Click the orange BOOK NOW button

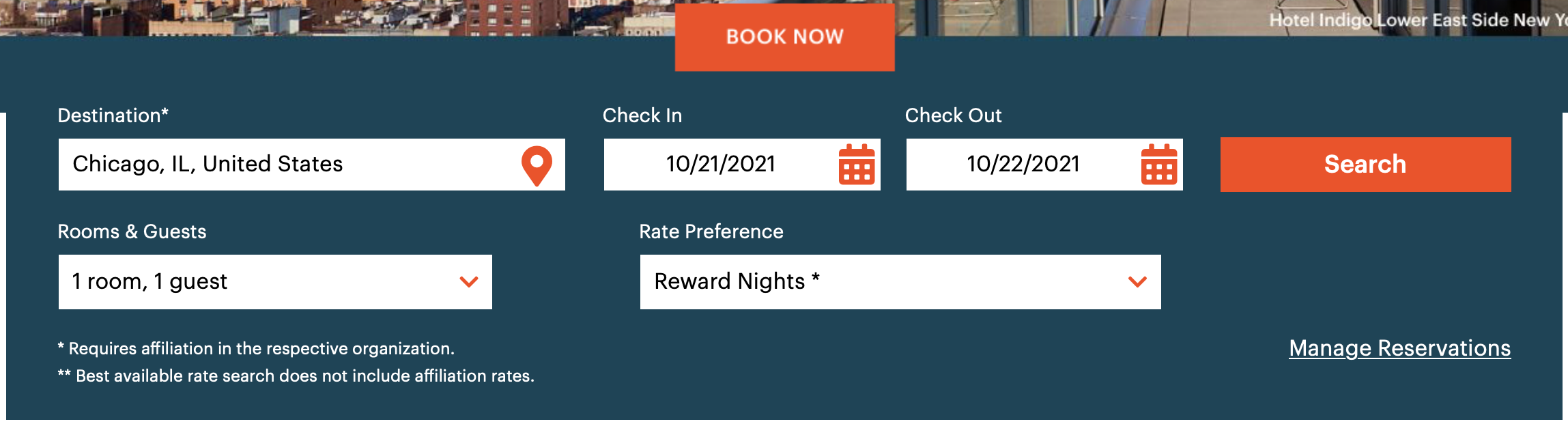785,37
